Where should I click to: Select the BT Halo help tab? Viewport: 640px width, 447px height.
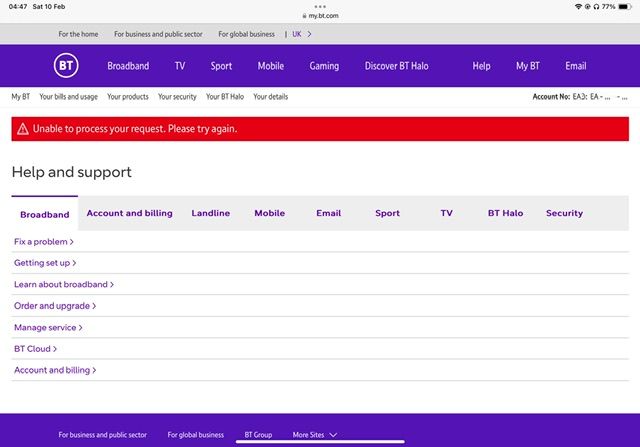[505, 213]
